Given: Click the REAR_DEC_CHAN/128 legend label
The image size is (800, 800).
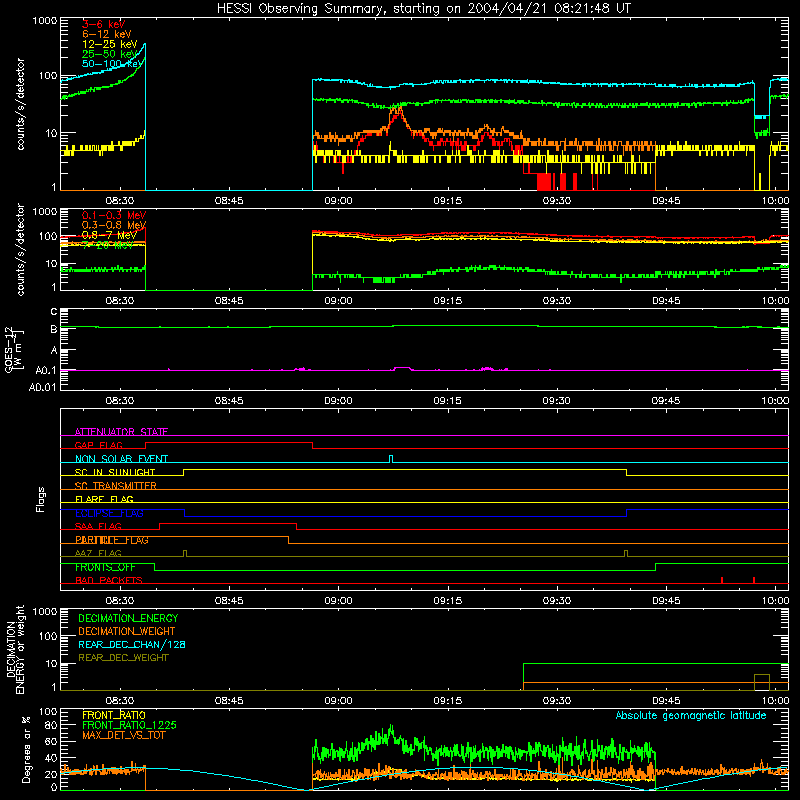Looking at the screenshot, I should pyautogui.click(x=132, y=644).
